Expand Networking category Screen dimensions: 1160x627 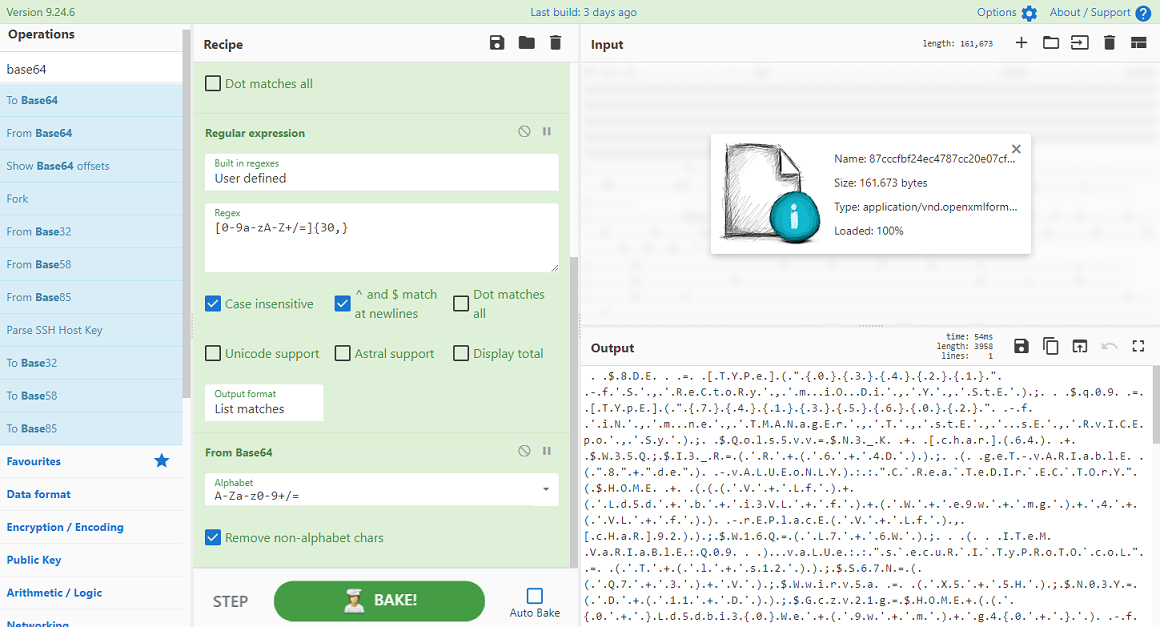click(x=91, y=620)
